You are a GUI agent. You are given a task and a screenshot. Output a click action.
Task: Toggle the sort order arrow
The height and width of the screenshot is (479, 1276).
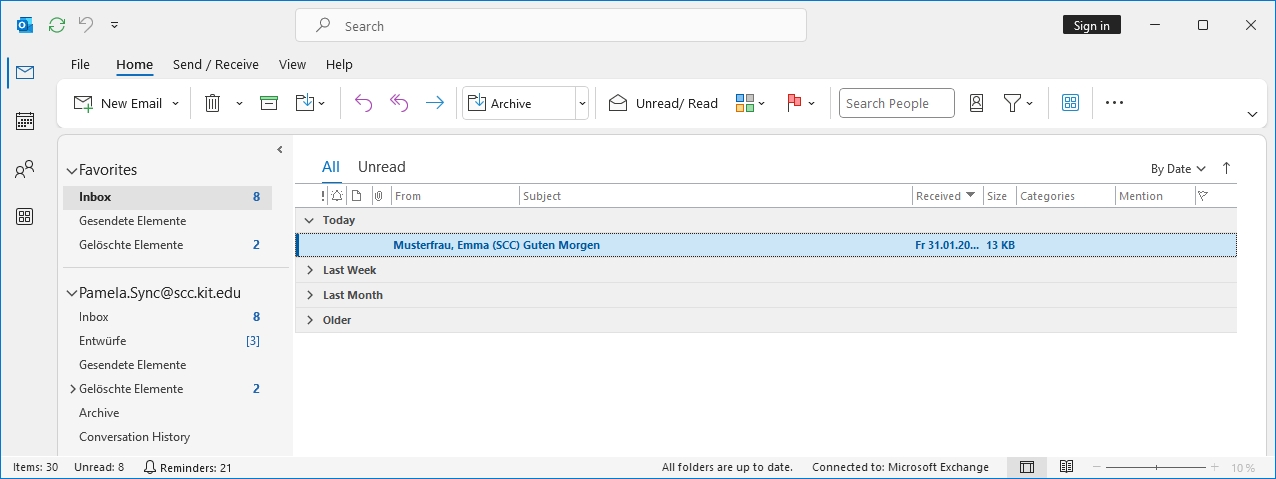1226,168
